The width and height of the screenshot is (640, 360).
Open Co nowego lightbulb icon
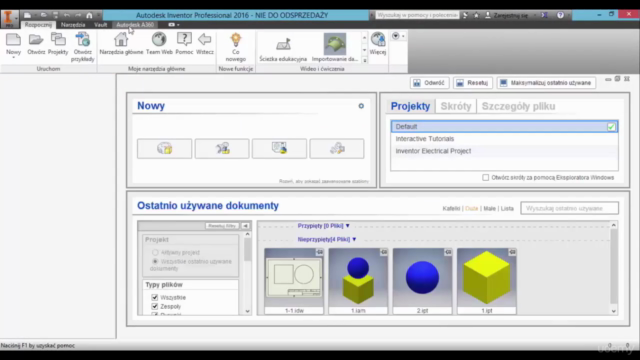coord(236,40)
